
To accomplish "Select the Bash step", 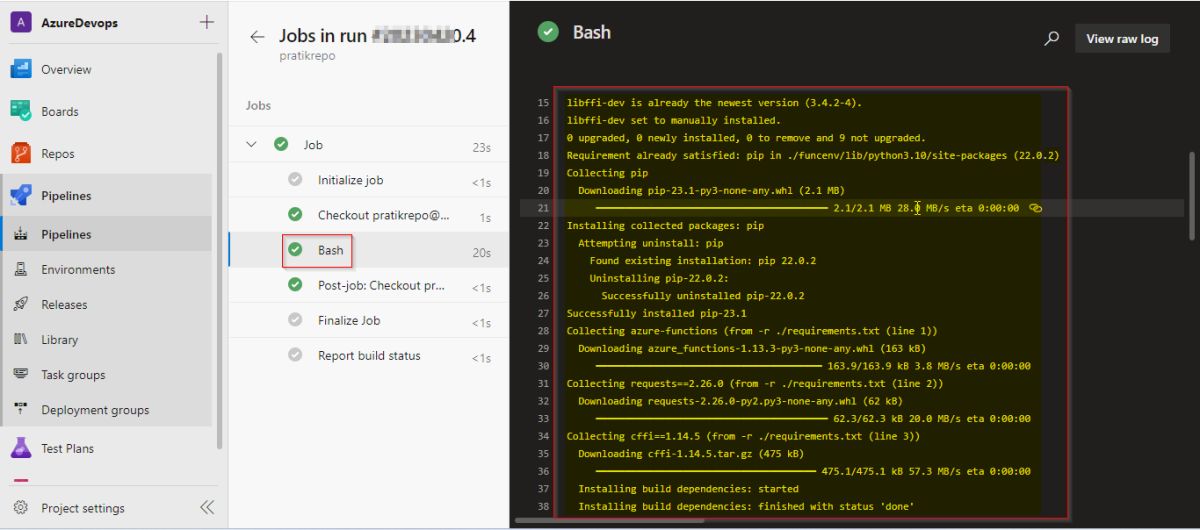I will (x=369, y=251).
